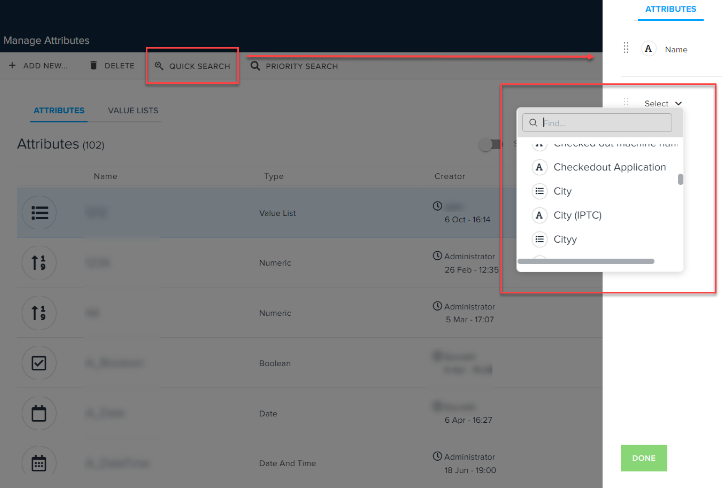Click the clock icon in 6 Oct row

[437, 206]
